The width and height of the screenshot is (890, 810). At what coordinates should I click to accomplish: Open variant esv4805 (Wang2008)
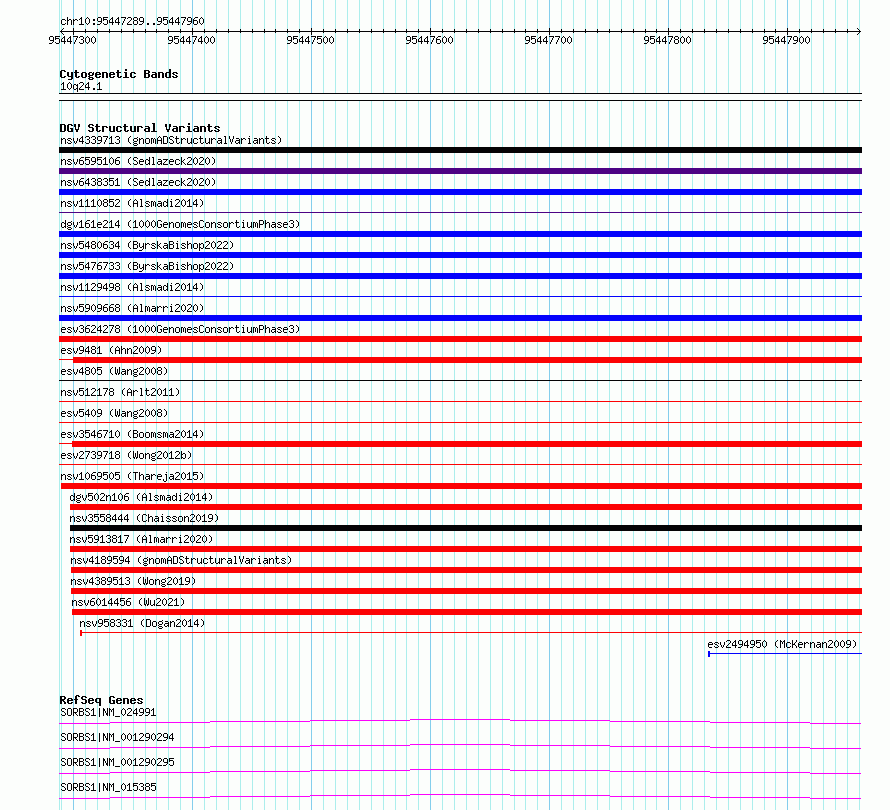pyautogui.click(x=114, y=371)
